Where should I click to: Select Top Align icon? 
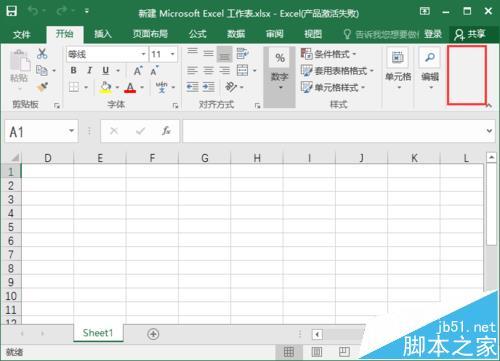192,53
